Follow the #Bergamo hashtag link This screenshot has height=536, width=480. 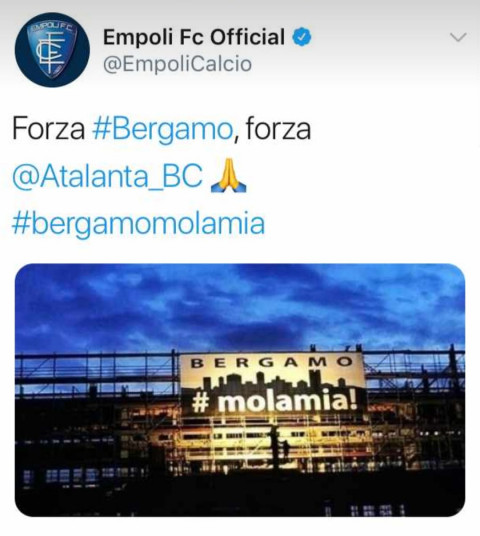click(162, 131)
